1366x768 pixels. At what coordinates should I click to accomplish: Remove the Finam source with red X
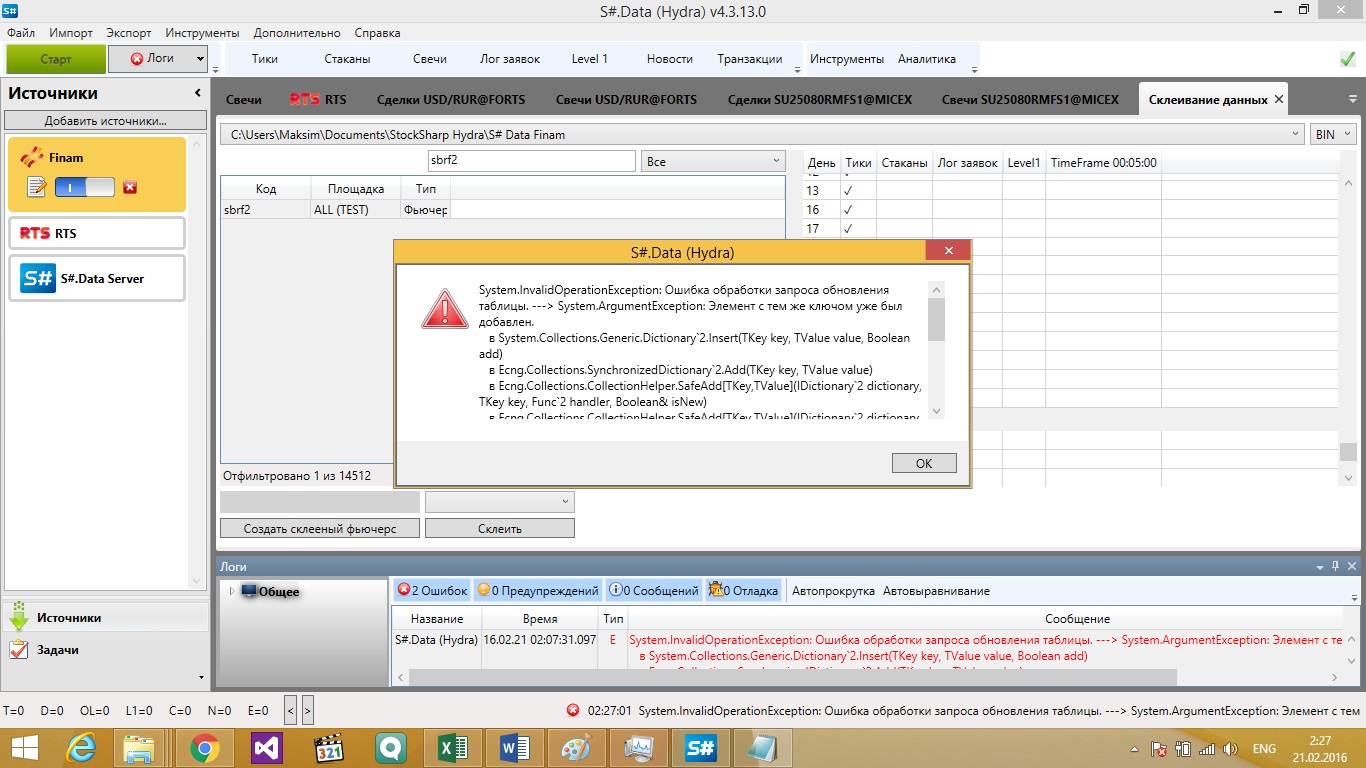coord(130,187)
